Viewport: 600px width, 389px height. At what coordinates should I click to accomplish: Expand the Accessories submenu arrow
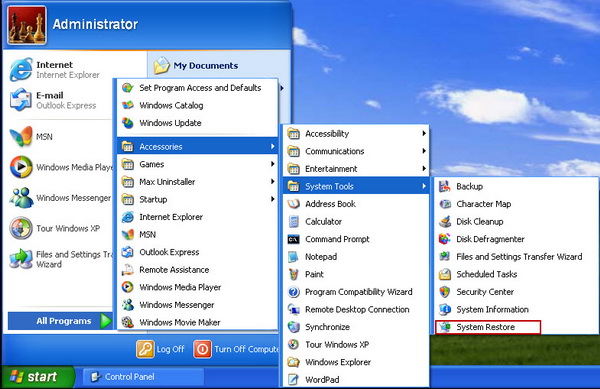272,146
